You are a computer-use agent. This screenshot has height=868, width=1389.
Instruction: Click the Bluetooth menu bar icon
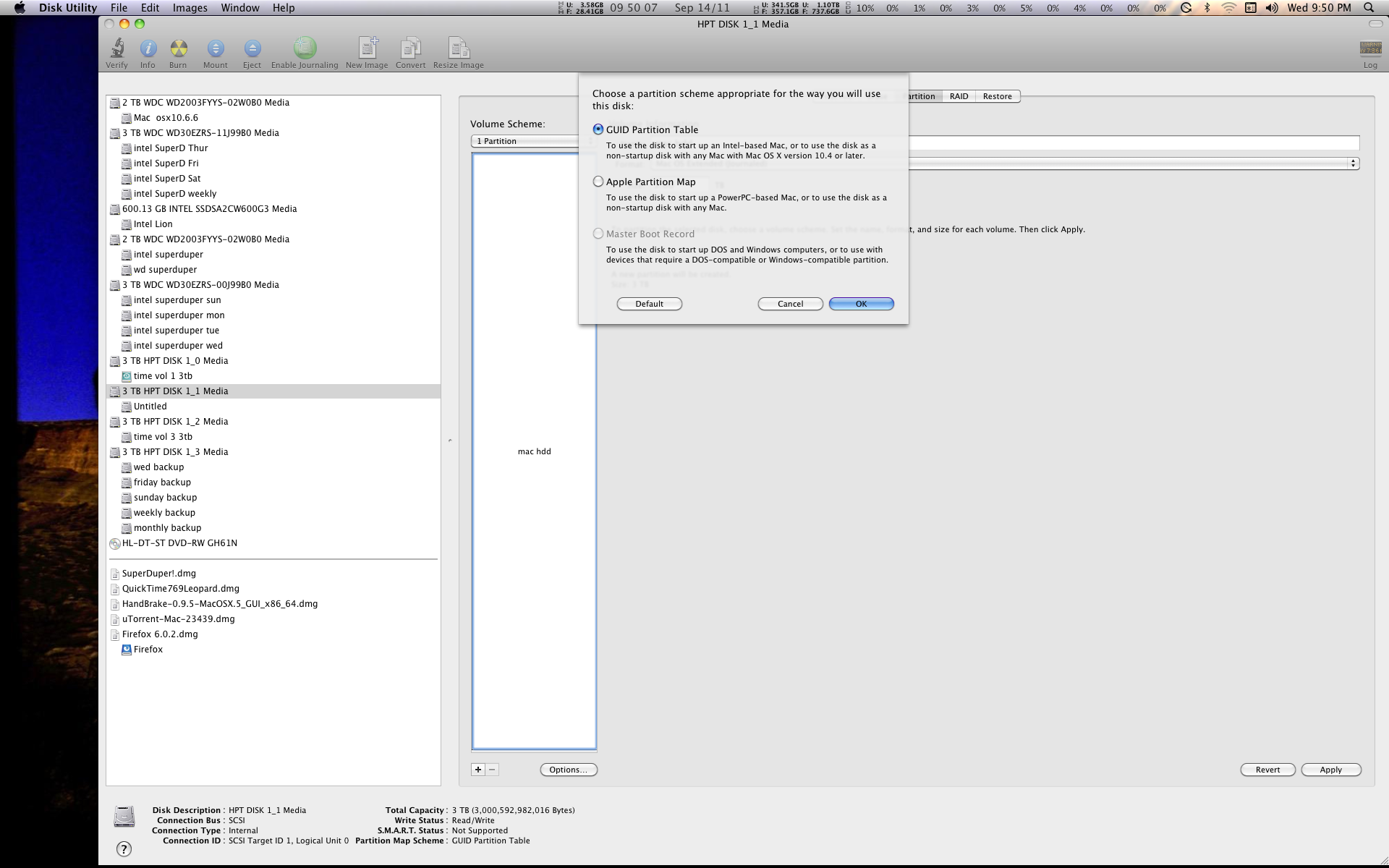point(1207,8)
